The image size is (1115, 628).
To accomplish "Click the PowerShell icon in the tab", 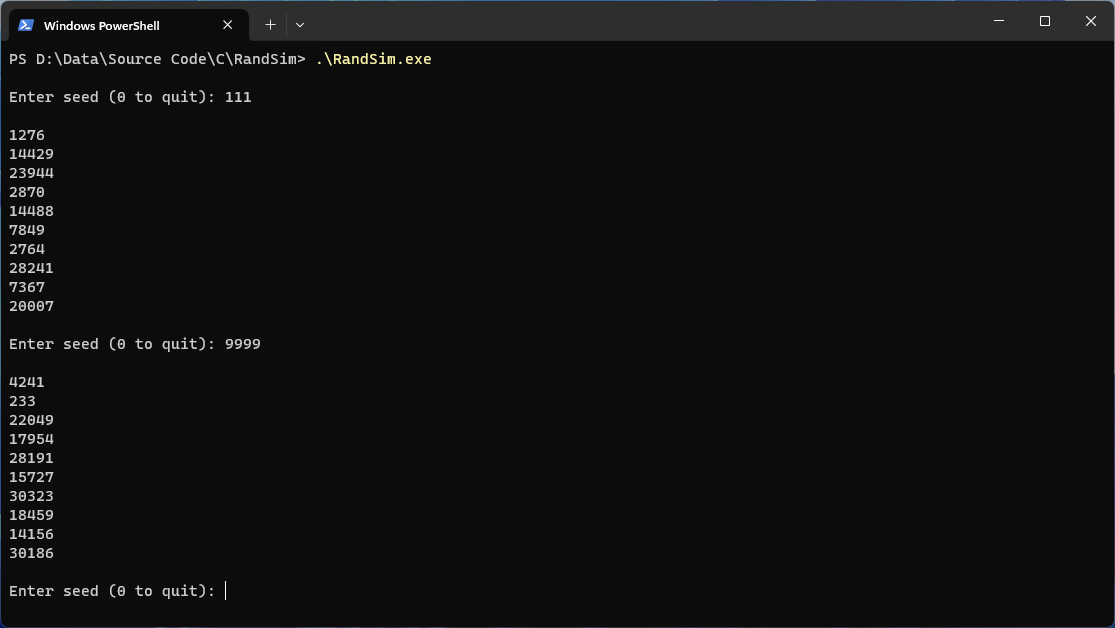I will pyautogui.click(x=26, y=25).
